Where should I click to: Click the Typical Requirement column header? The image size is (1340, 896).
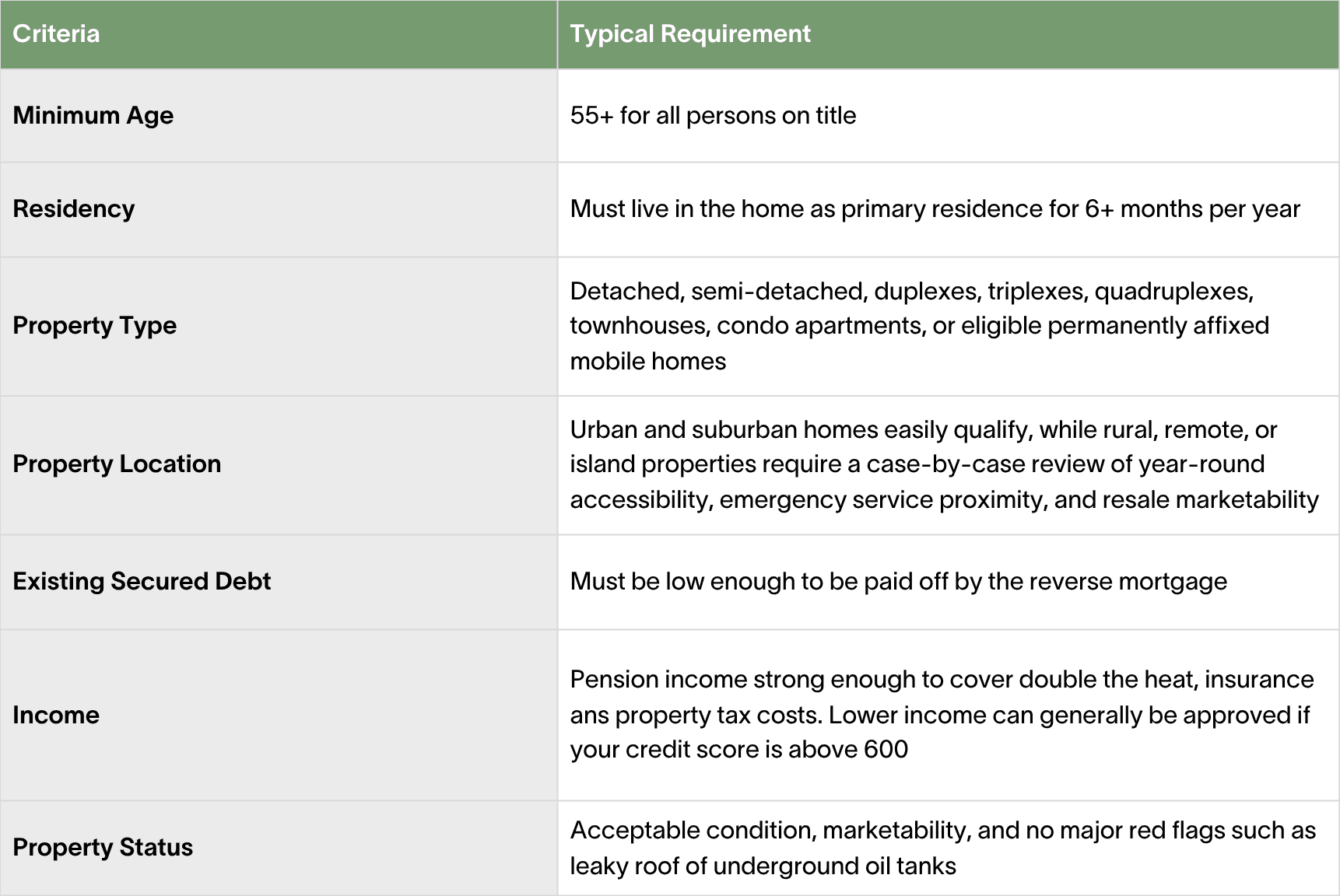[690, 33]
